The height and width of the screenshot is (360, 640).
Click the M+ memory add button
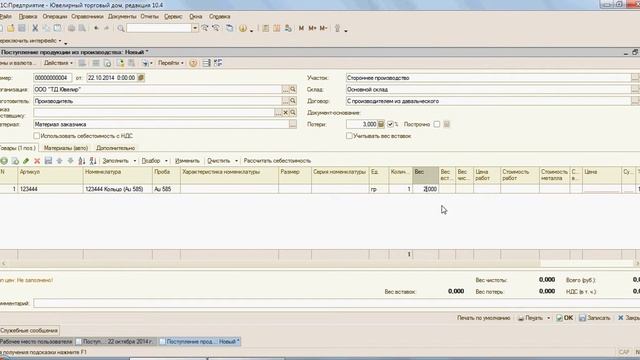point(312,28)
